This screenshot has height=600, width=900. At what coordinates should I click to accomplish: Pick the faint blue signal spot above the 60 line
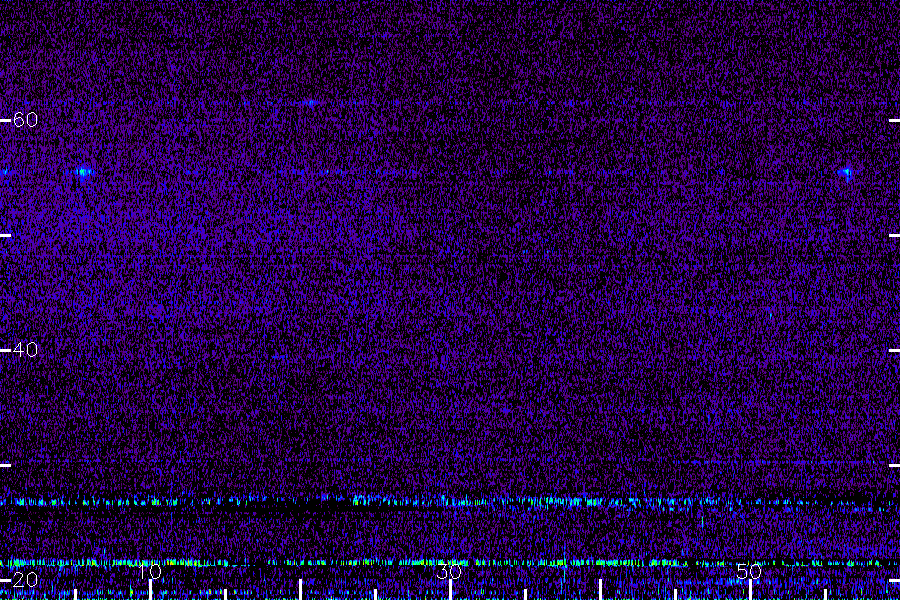[312, 103]
